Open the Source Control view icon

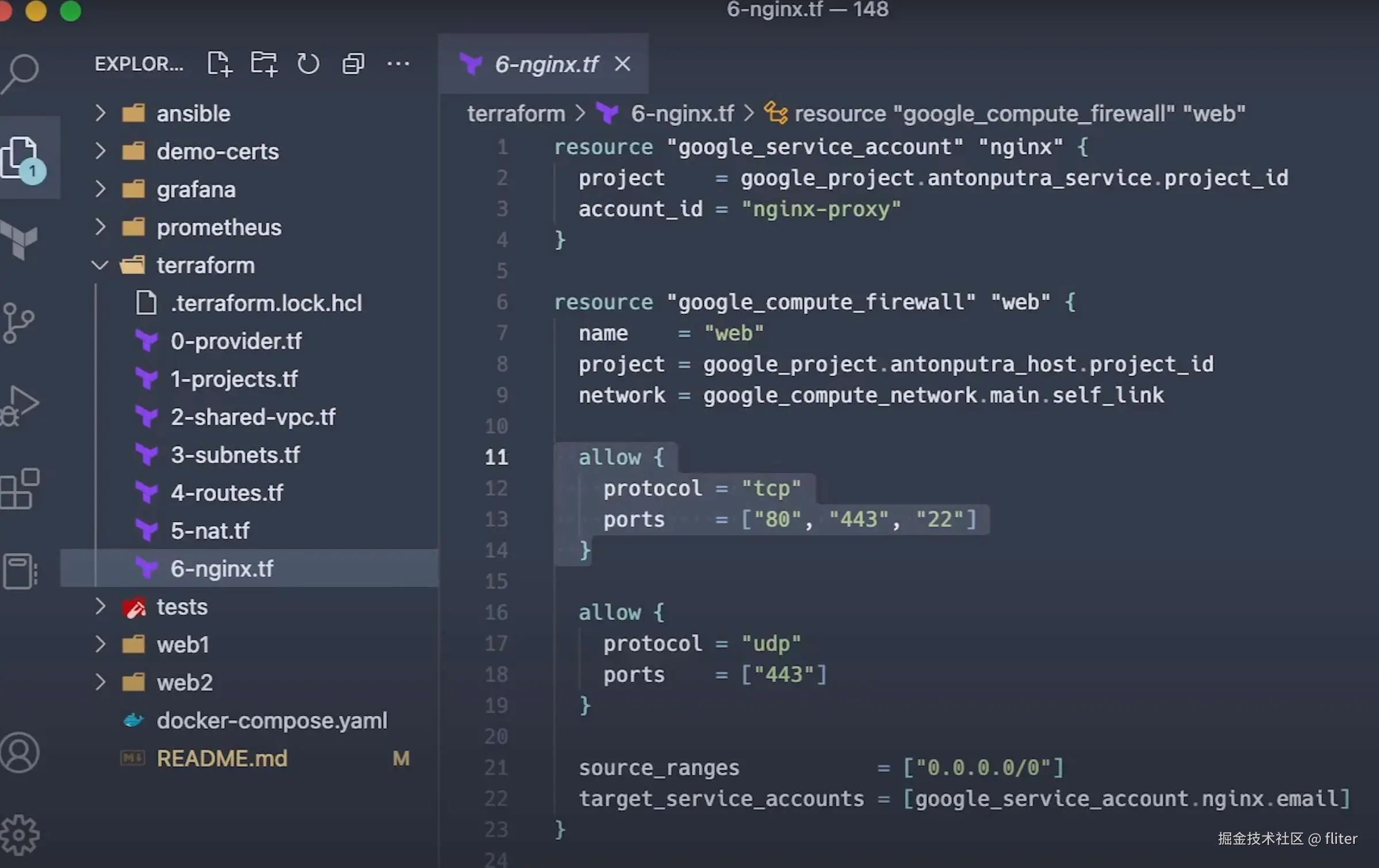(x=18, y=323)
